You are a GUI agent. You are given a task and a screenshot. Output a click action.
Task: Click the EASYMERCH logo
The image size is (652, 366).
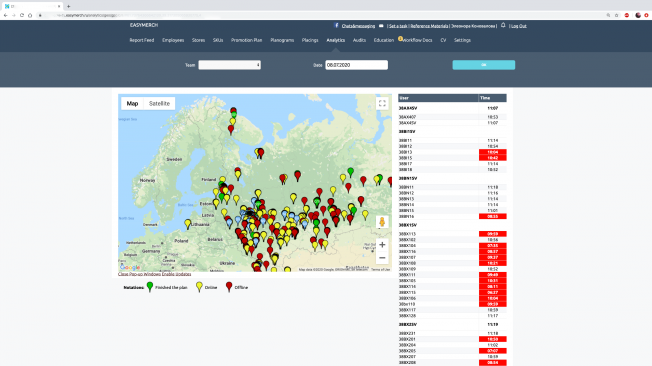click(x=144, y=25)
